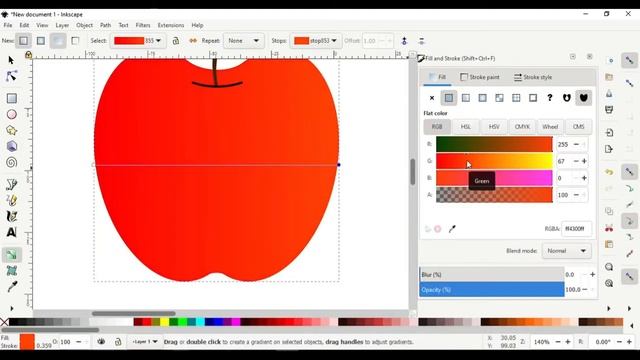Select Flat color paint type button
640x360 pixels.
click(449, 98)
